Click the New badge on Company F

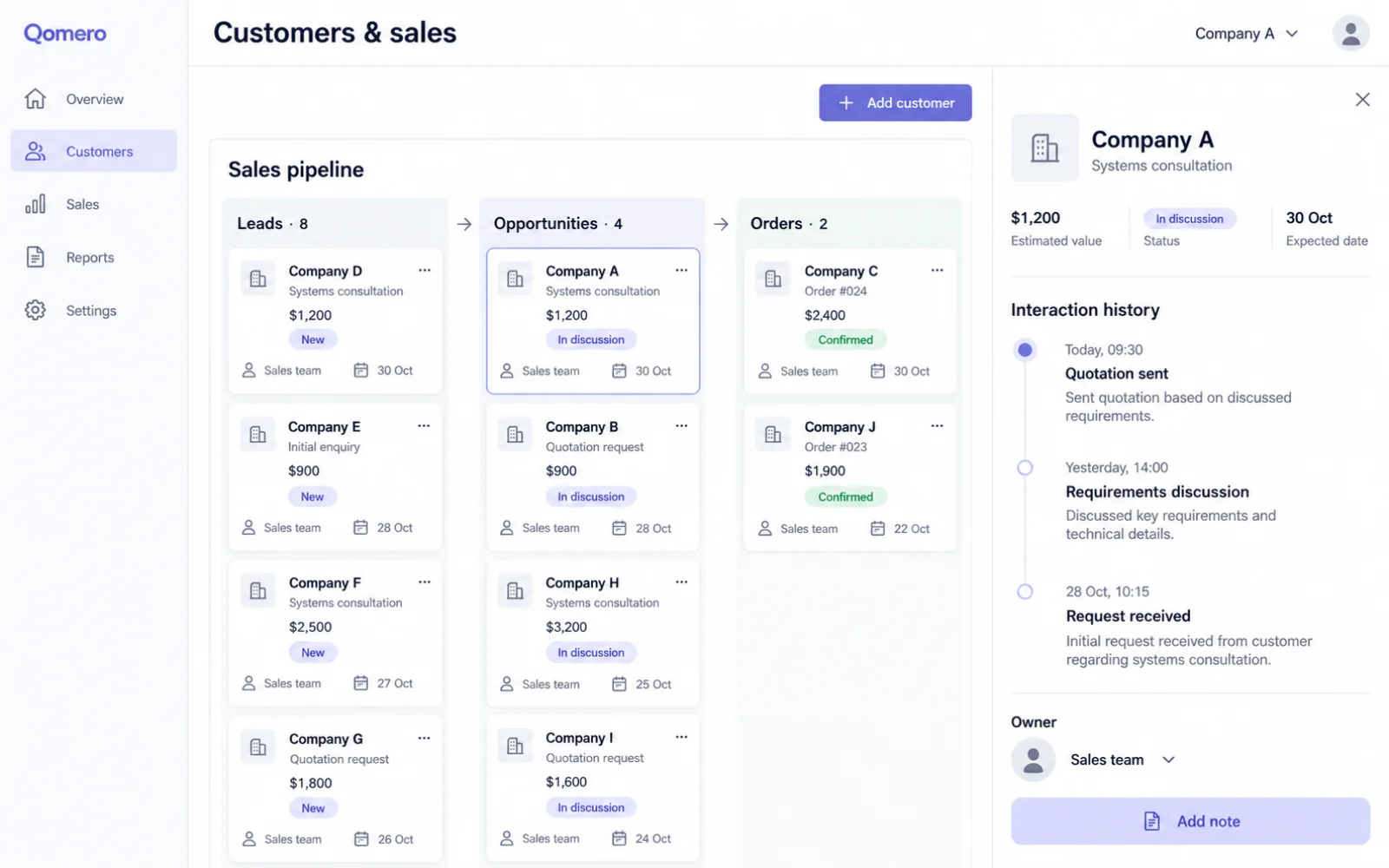313,653
